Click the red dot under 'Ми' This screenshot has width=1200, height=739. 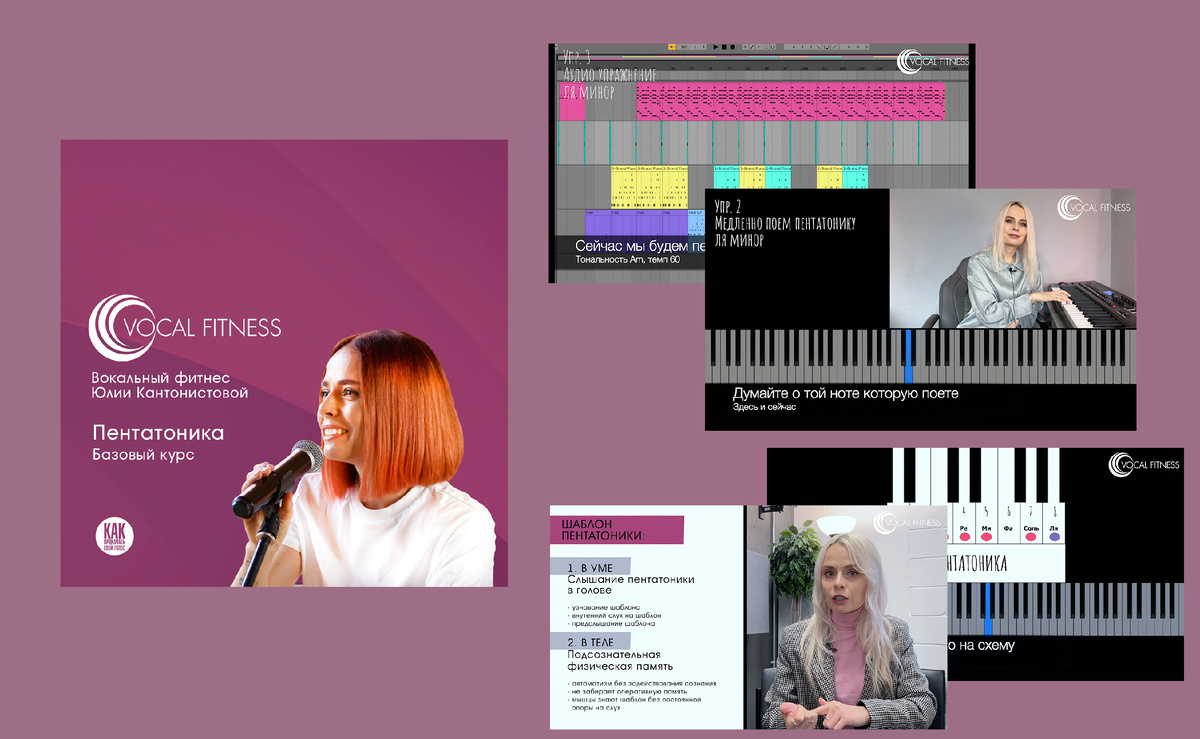coord(986,537)
